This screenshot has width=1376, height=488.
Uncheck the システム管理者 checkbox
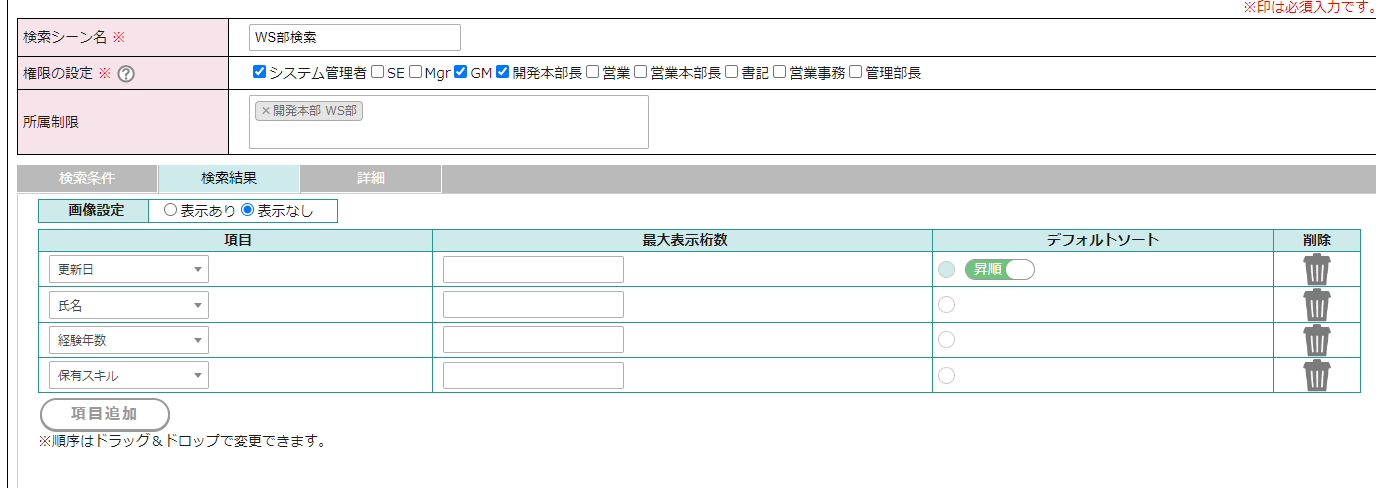[260, 72]
